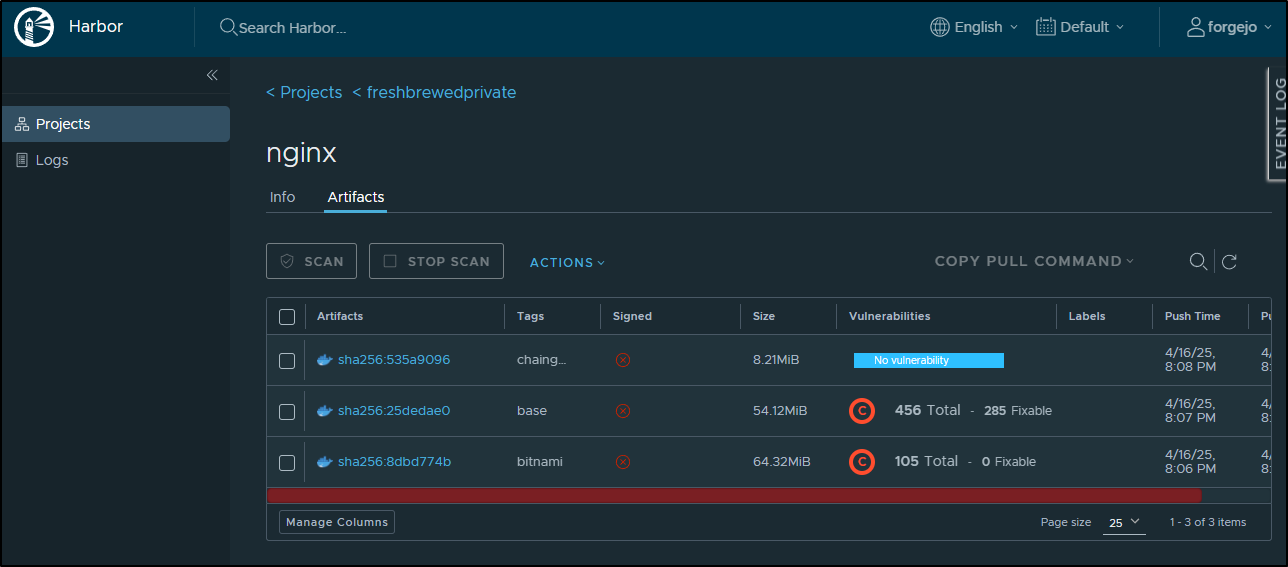
Task: Open artifact sha256:8dbd774b
Action: (x=394, y=462)
